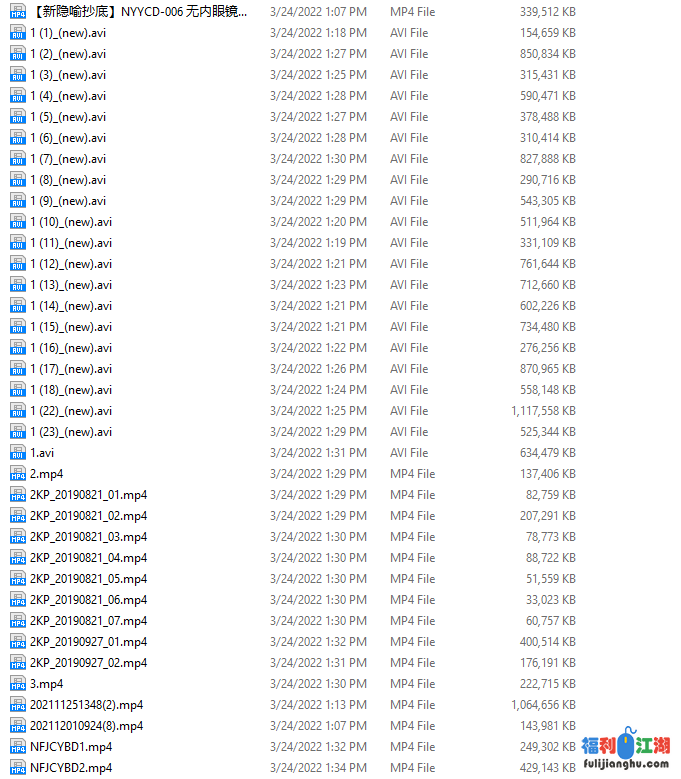The height and width of the screenshot is (779, 681).
Task: Select the MP4 icon for NFJCYBD1.mp4
Action: click(x=18, y=747)
